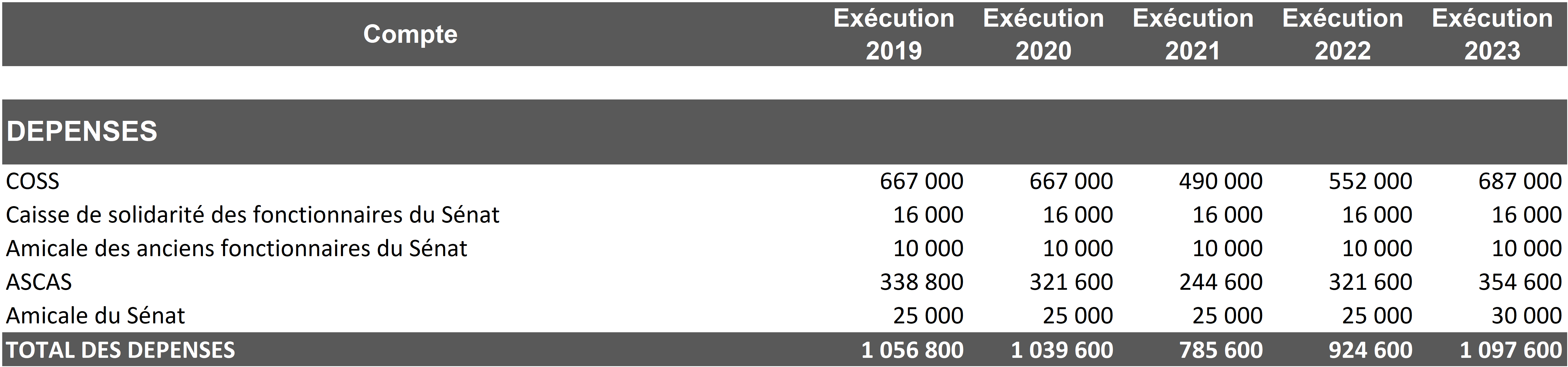The image size is (1568, 367).
Task: Select the Exécution 2019 column header
Action: (x=894, y=34)
